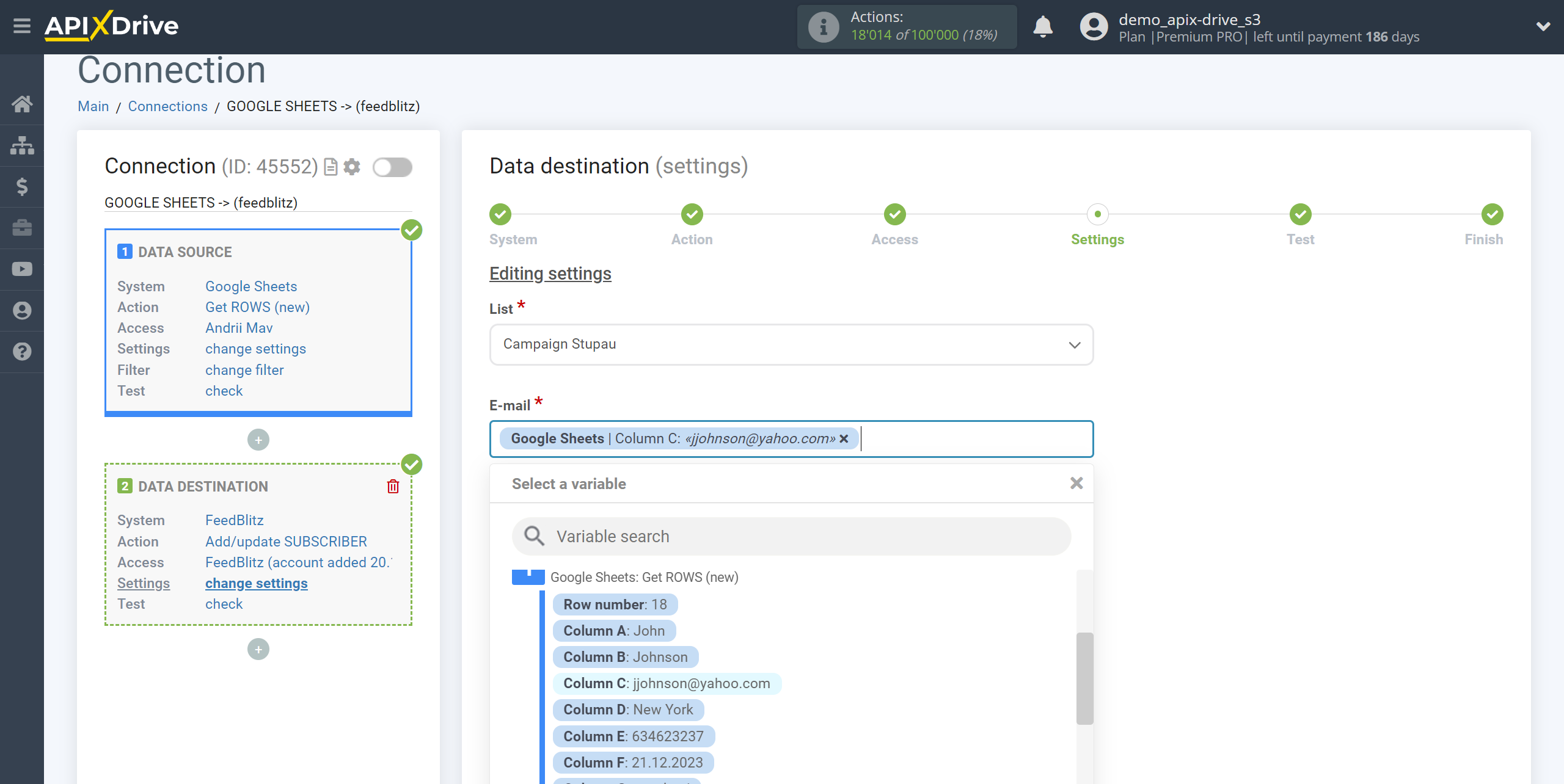Click the Connections breadcrumb link

pyautogui.click(x=168, y=106)
